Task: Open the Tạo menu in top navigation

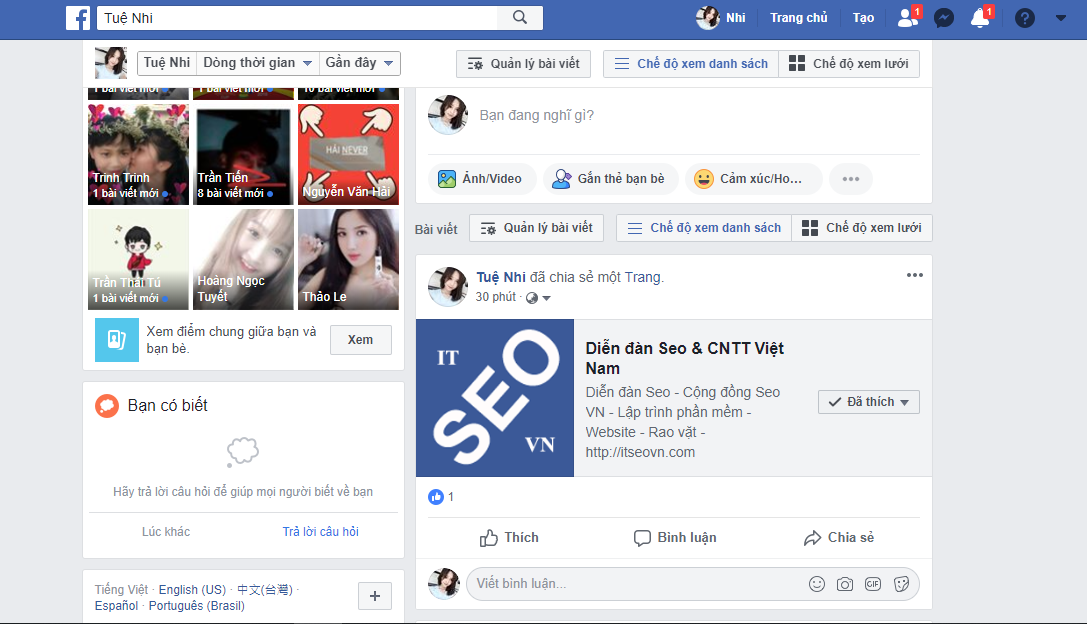Action: pos(863,18)
